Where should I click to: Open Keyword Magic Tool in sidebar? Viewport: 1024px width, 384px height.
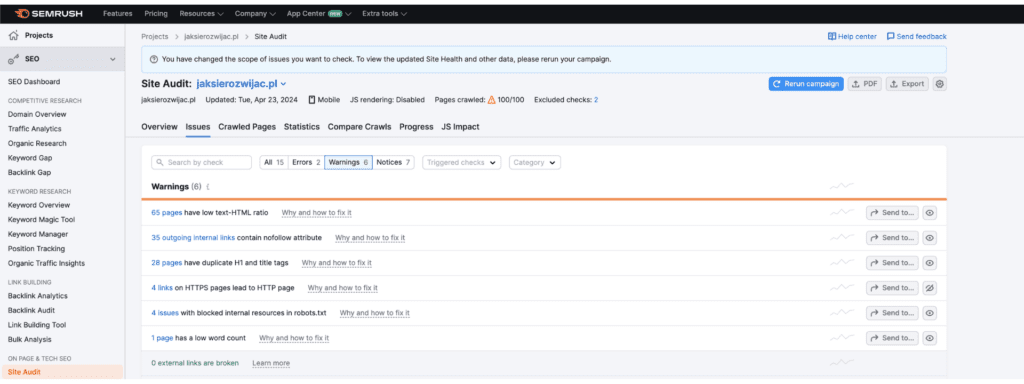coord(41,219)
